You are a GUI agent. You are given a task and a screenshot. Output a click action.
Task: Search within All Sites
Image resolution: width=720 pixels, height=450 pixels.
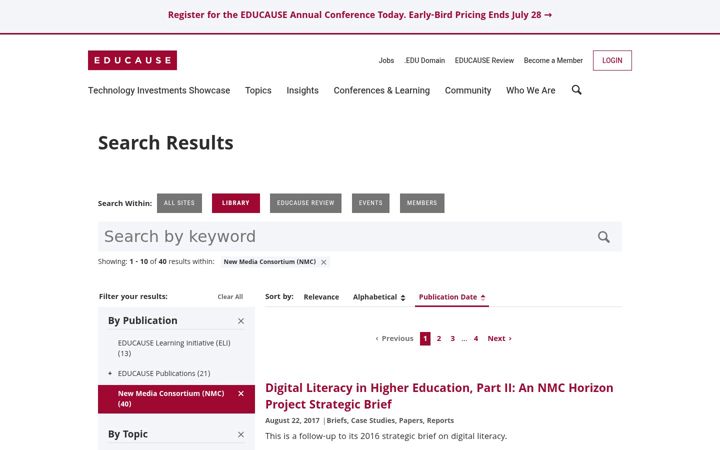[179, 203]
